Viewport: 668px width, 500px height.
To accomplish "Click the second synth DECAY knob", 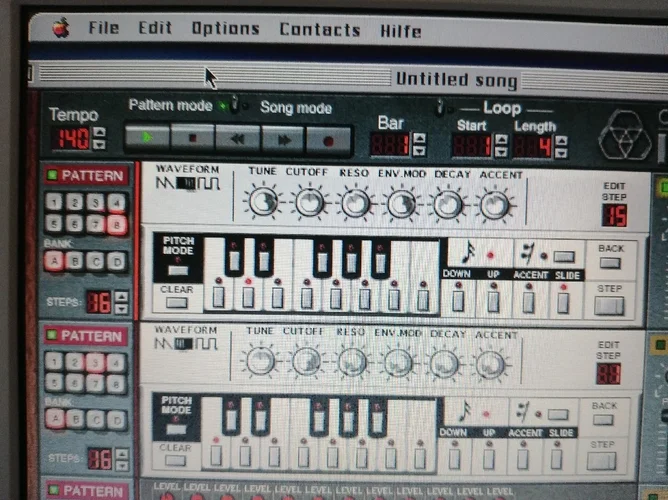I will [x=443, y=364].
